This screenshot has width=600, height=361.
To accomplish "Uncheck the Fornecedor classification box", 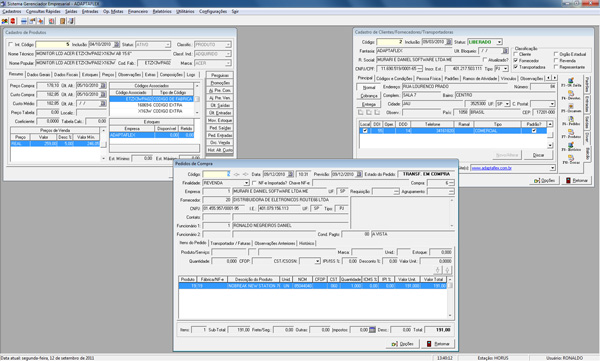I will 516,60.
